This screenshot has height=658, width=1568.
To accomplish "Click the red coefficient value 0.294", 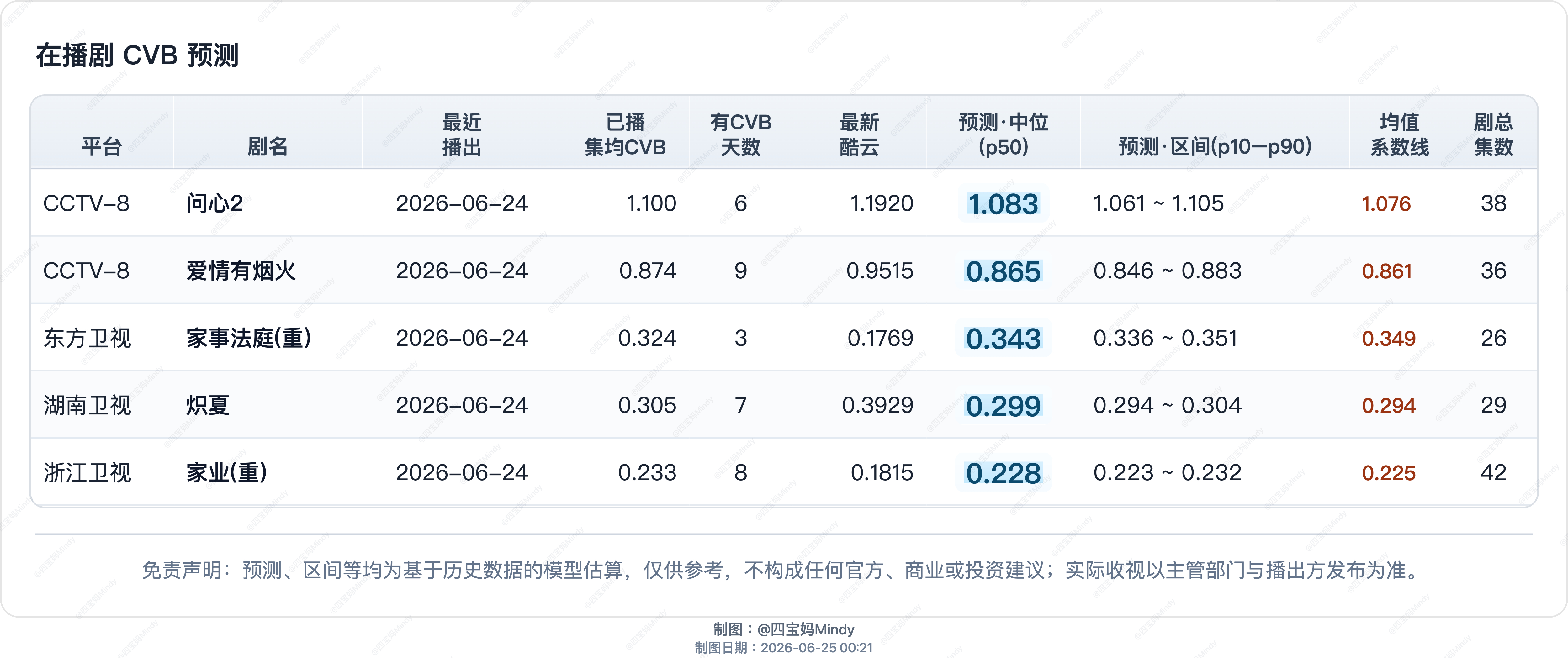I will click(x=1388, y=406).
